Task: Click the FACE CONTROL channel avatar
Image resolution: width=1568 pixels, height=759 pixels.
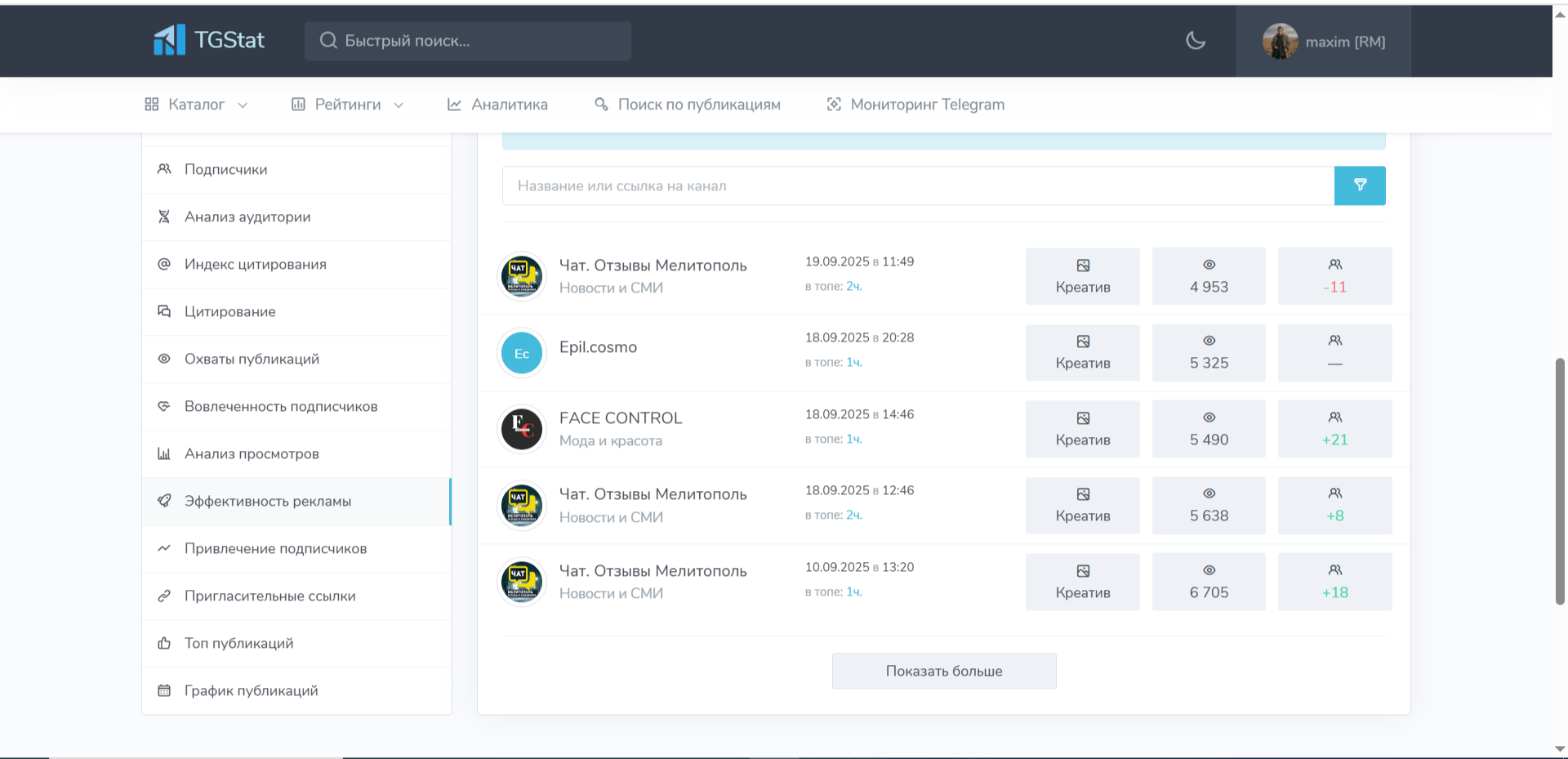Action: click(x=522, y=429)
